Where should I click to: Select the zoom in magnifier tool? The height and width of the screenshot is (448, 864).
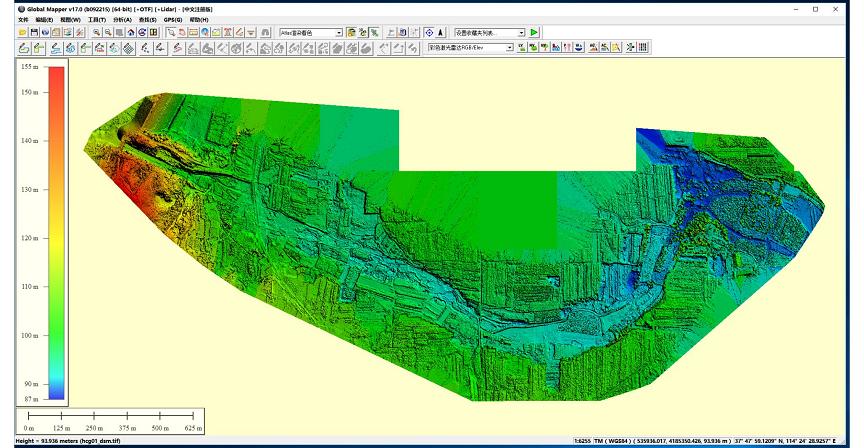click(x=95, y=33)
